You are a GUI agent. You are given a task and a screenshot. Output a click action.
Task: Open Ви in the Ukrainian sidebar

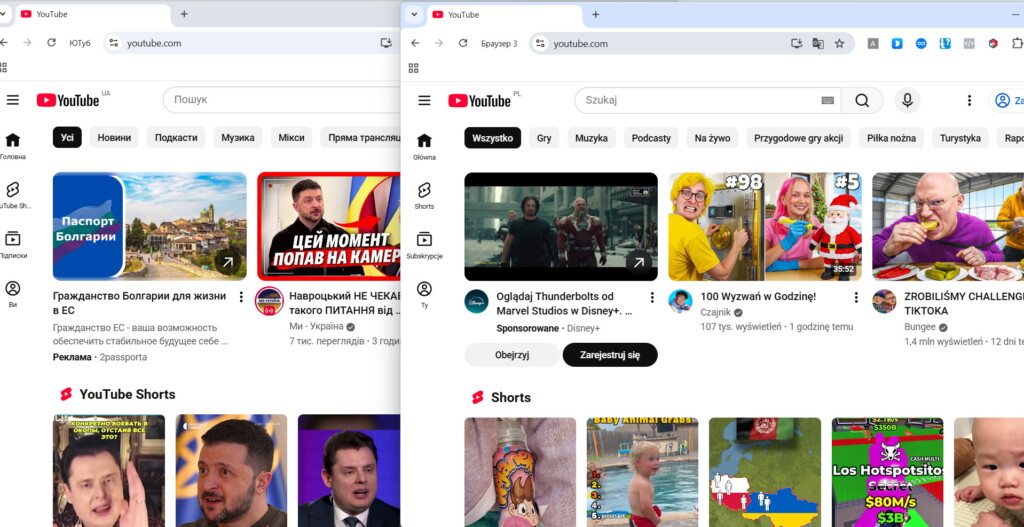(12, 294)
